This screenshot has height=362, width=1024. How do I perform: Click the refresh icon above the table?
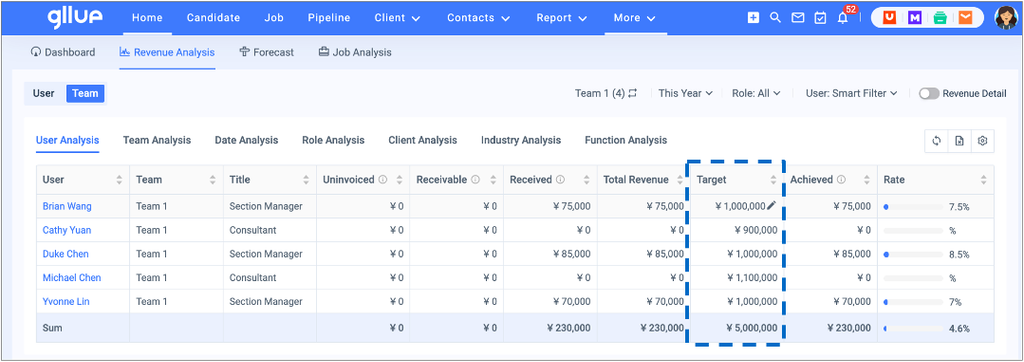coord(936,140)
